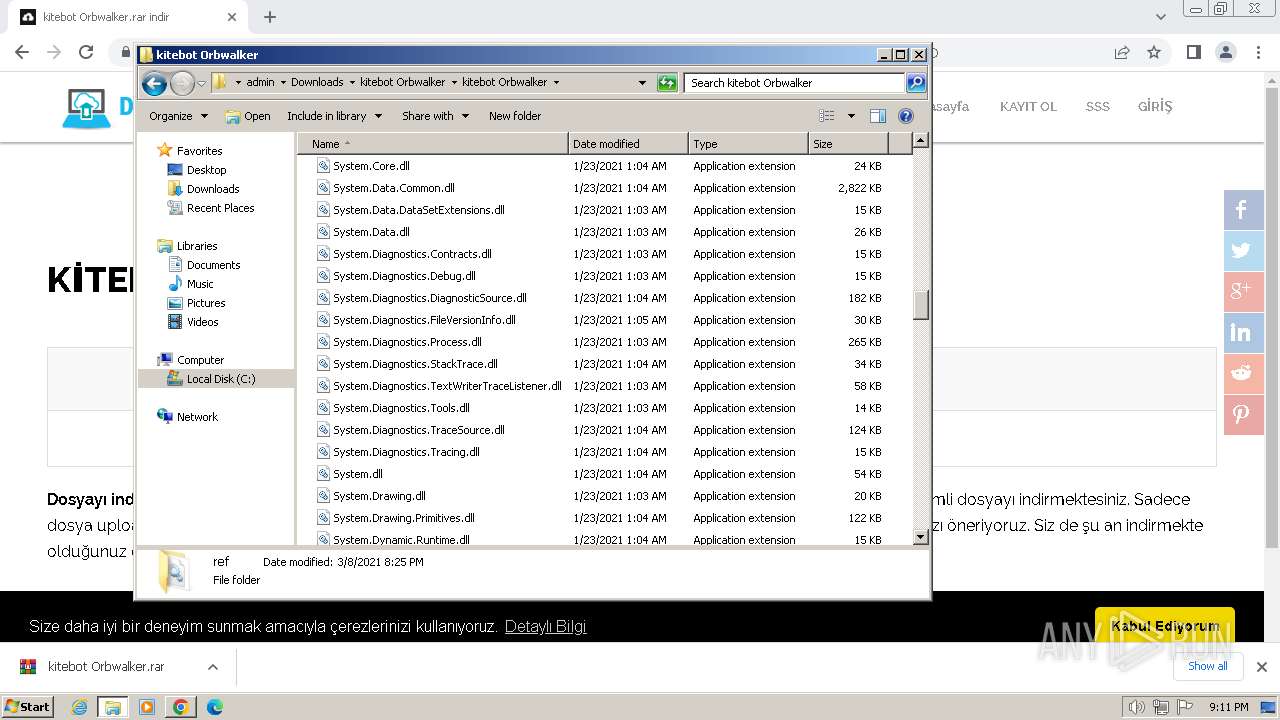Select System.Drawing.dll file
This screenshot has width=1280, height=720.
379,496
